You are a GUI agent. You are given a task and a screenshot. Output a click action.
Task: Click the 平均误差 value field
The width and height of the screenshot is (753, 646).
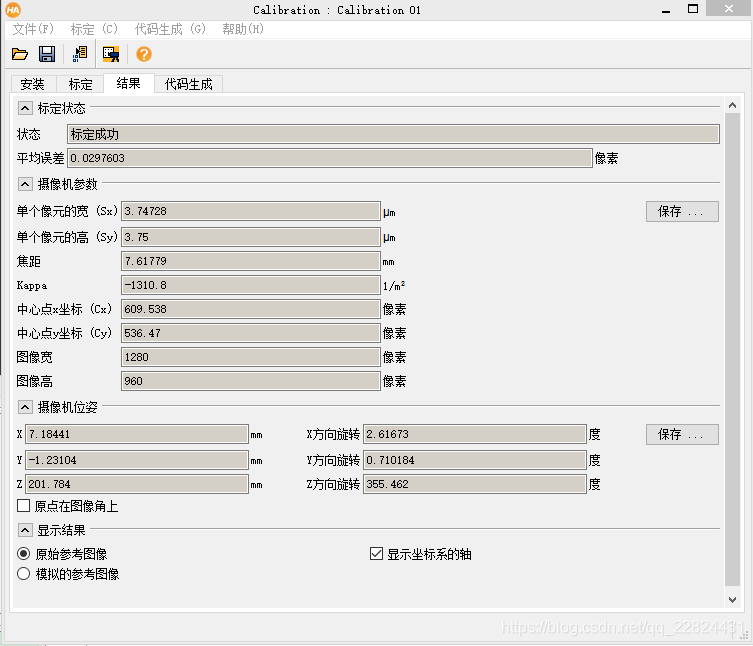point(329,158)
